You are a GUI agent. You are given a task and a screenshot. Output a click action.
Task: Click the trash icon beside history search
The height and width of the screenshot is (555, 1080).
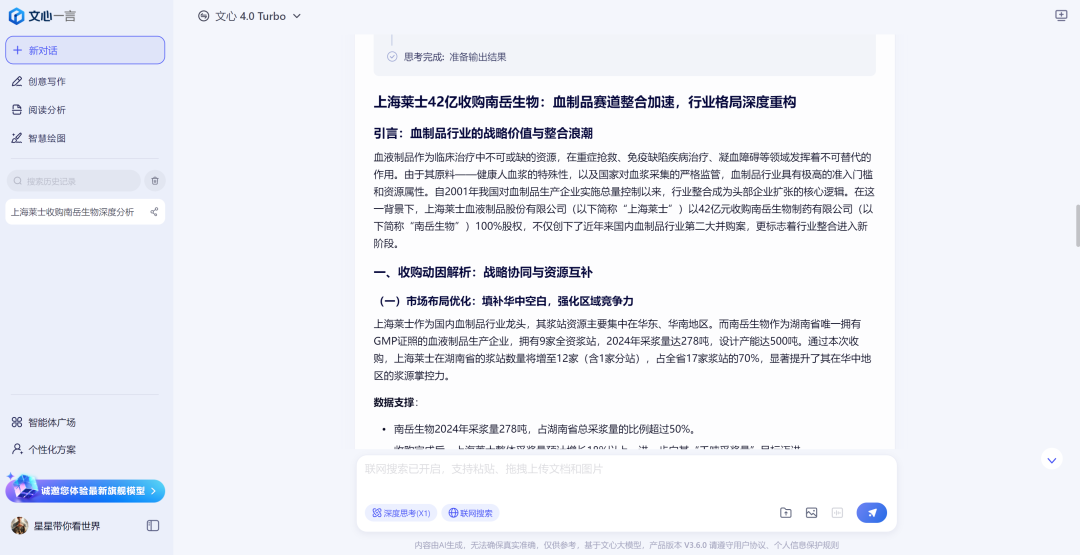pos(155,181)
